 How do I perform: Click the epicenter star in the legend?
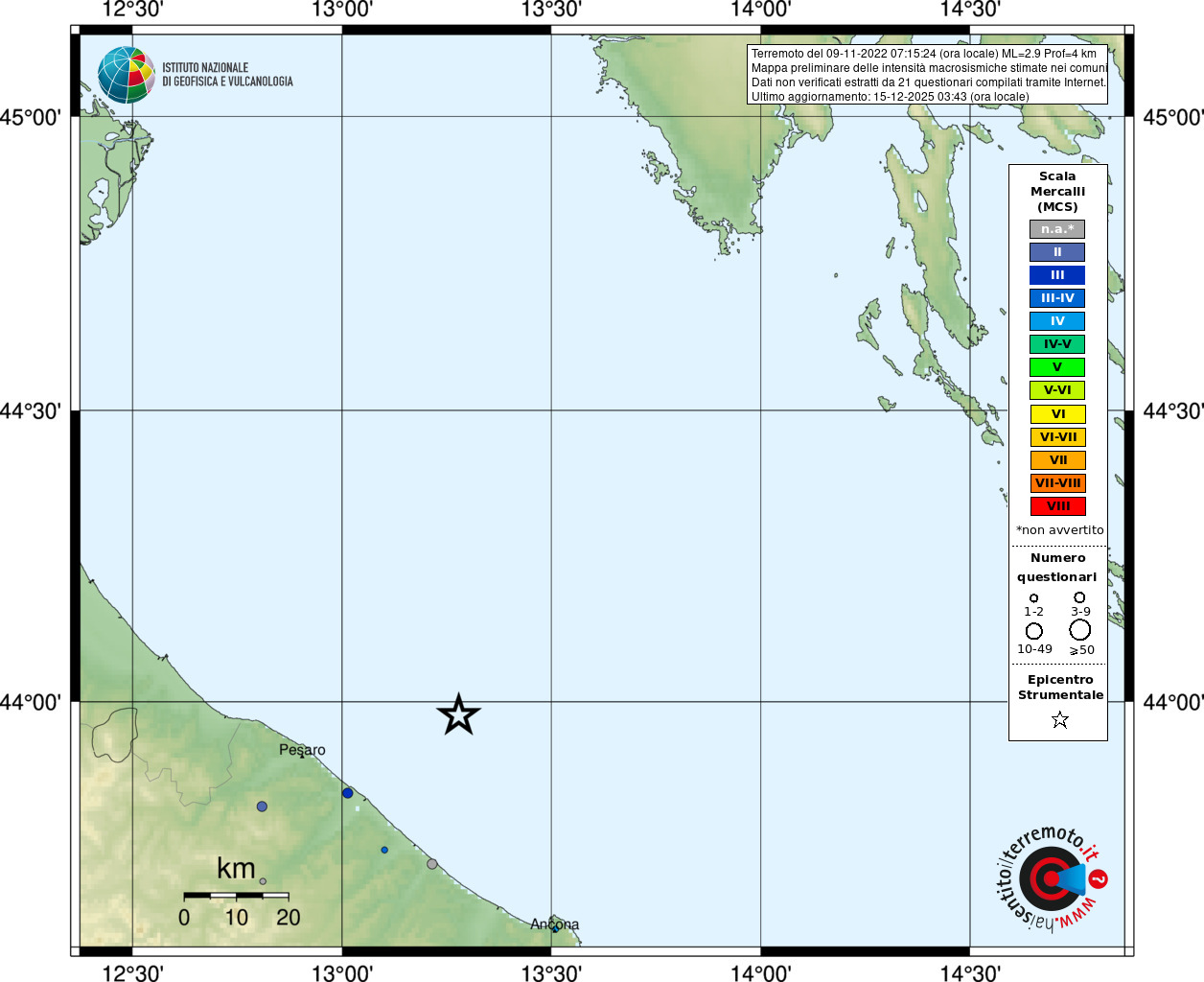pyautogui.click(x=1059, y=719)
